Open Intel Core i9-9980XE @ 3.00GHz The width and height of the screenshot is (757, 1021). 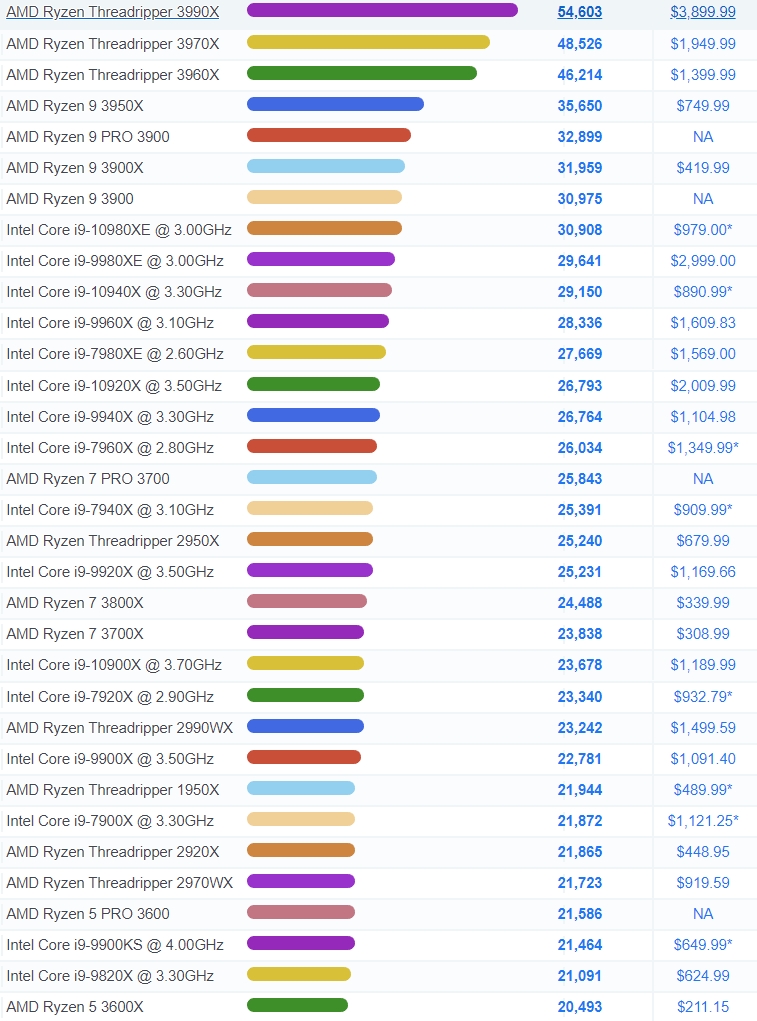coord(115,261)
